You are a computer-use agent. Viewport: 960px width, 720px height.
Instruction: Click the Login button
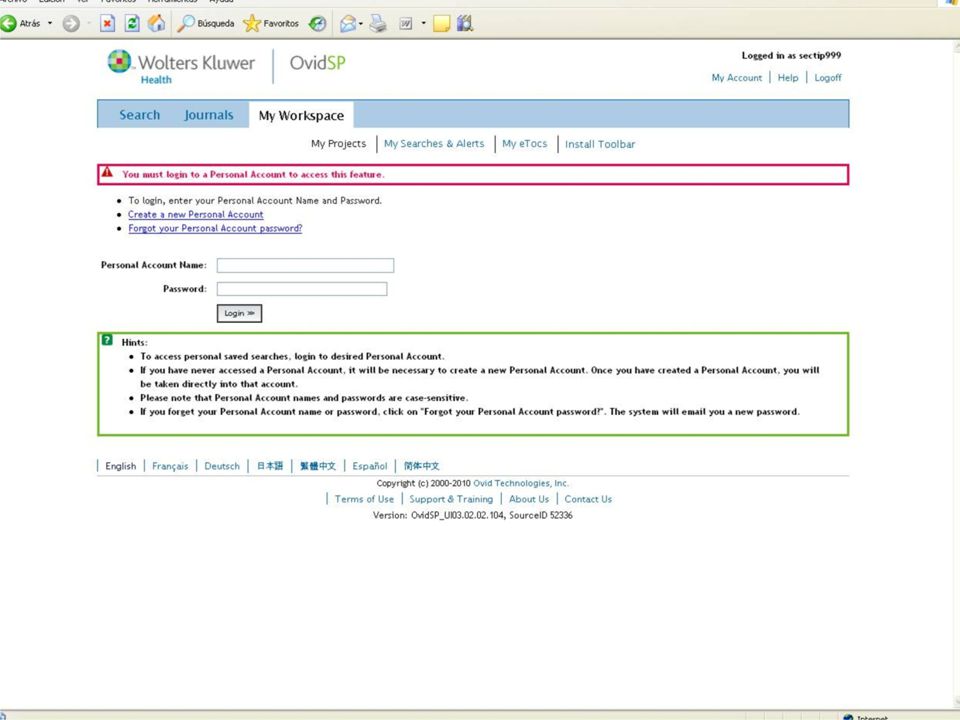point(239,313)
